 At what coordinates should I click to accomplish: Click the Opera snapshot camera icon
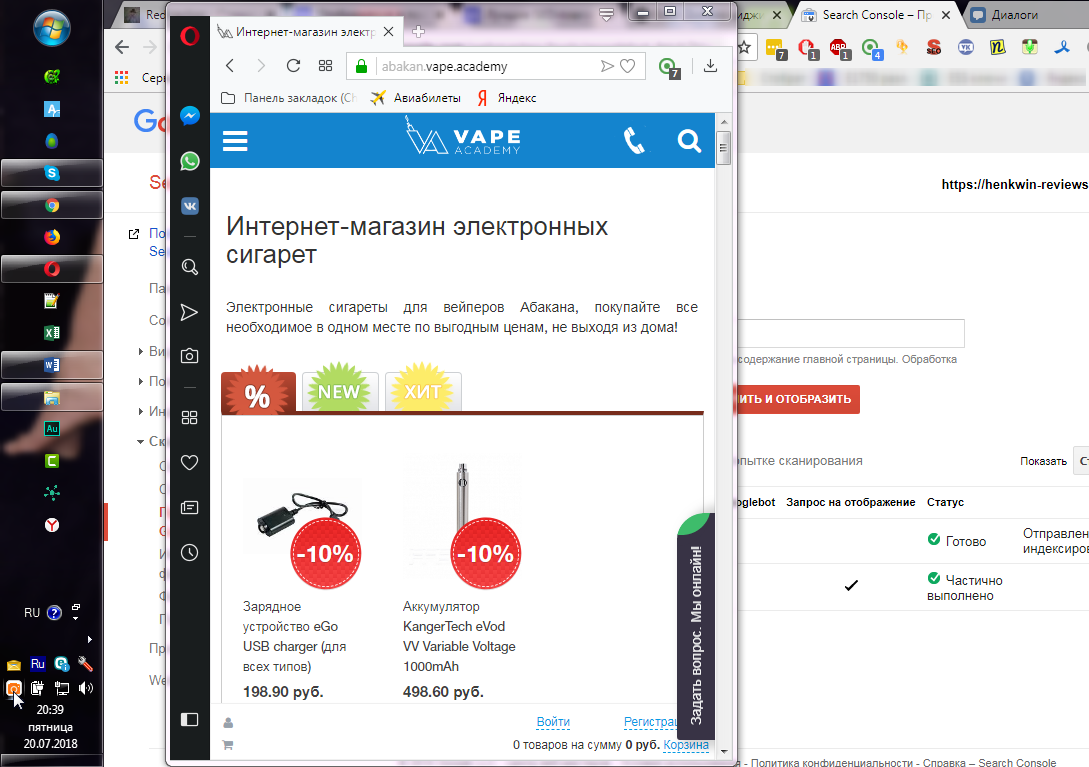[x=190, y=356]
